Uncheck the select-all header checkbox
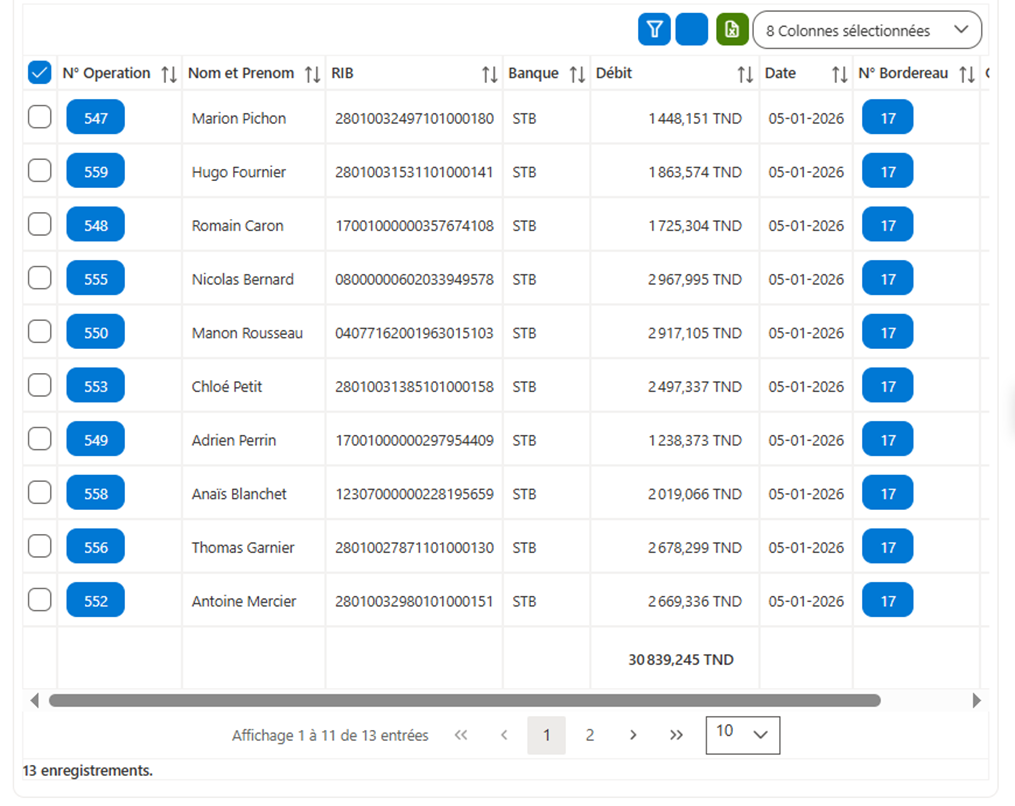1015x806 pixels. 39,73
